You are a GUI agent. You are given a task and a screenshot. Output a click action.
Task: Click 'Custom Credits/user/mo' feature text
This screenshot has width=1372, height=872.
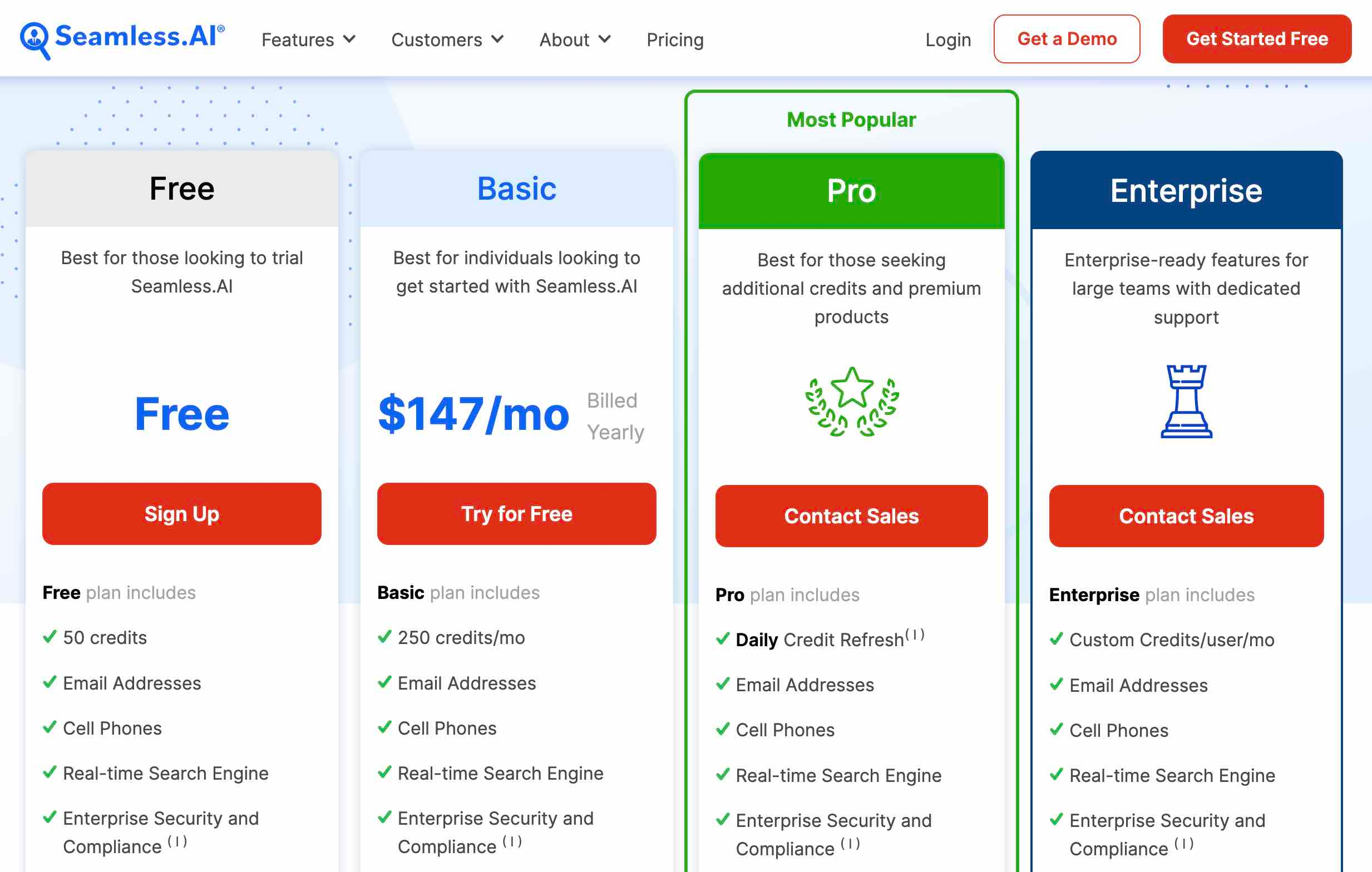click(1172, 640)
